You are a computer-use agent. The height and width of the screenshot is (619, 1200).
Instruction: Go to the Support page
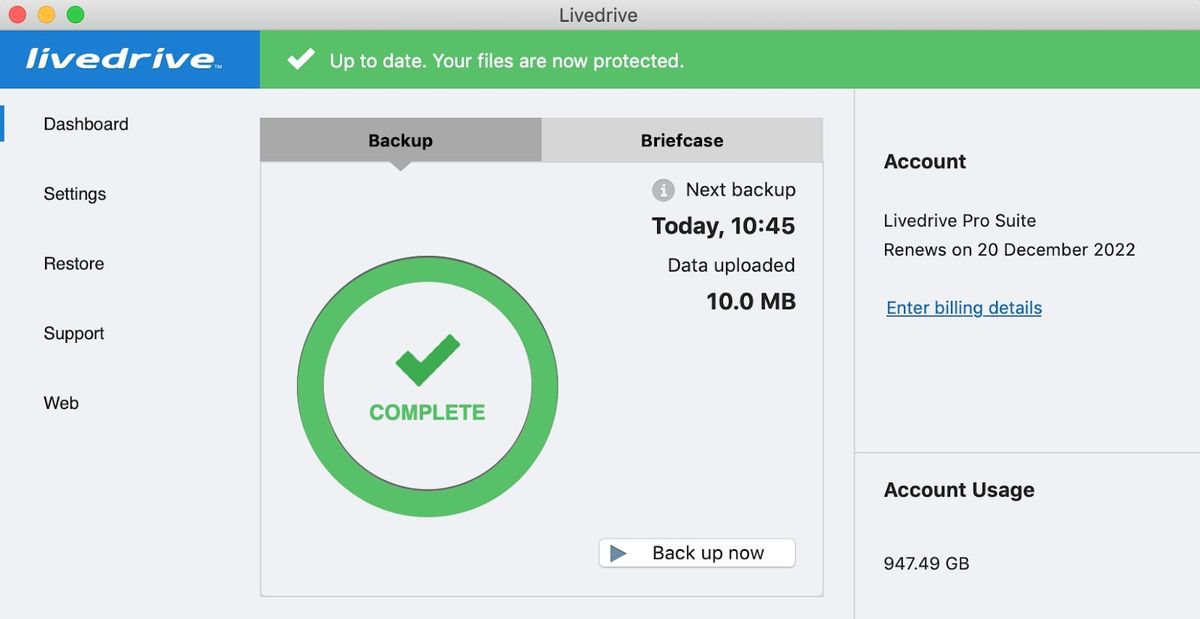pyautogui.click(x=73, y=333)
